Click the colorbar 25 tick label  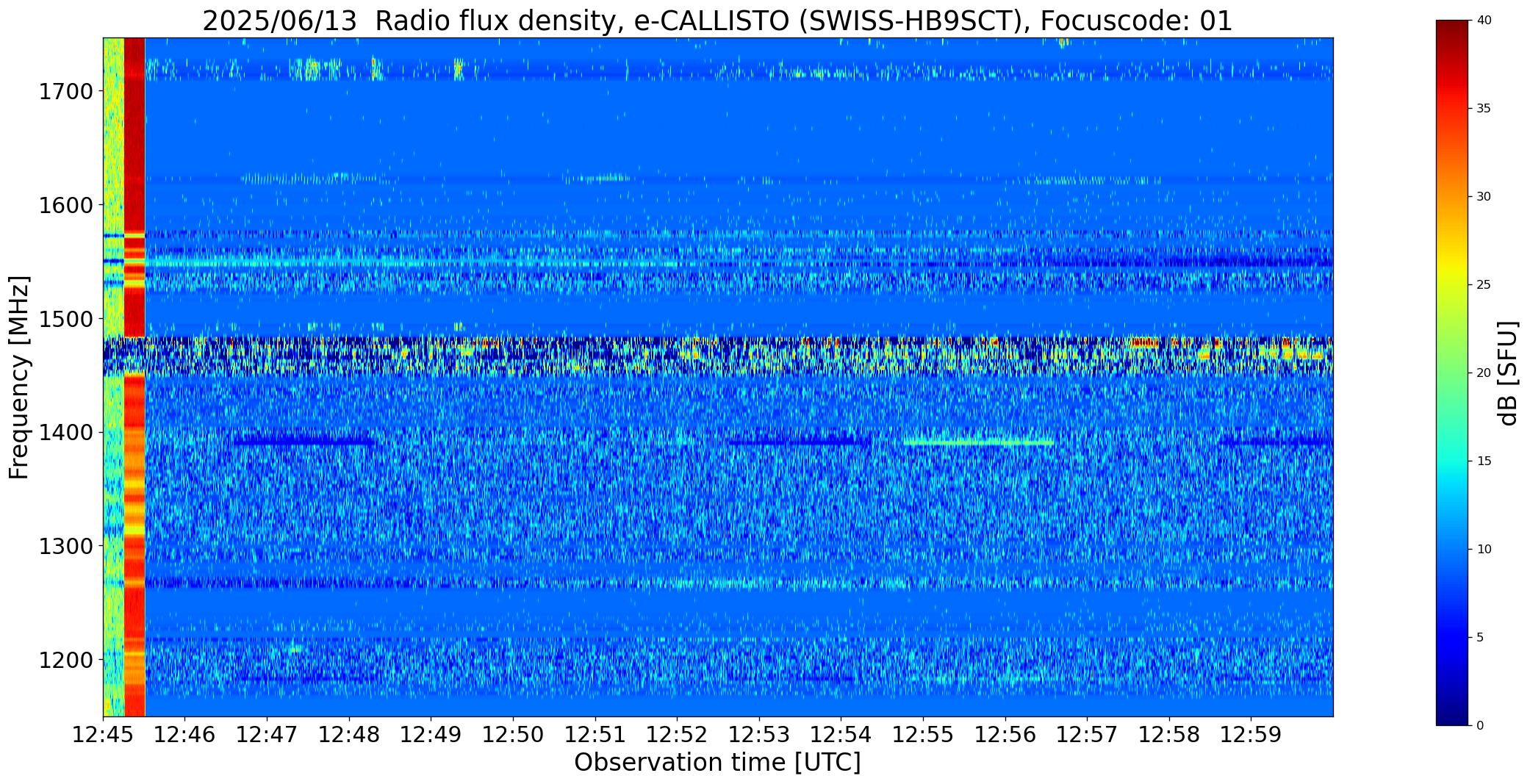pyautogui.click(x=1484, y=285)
